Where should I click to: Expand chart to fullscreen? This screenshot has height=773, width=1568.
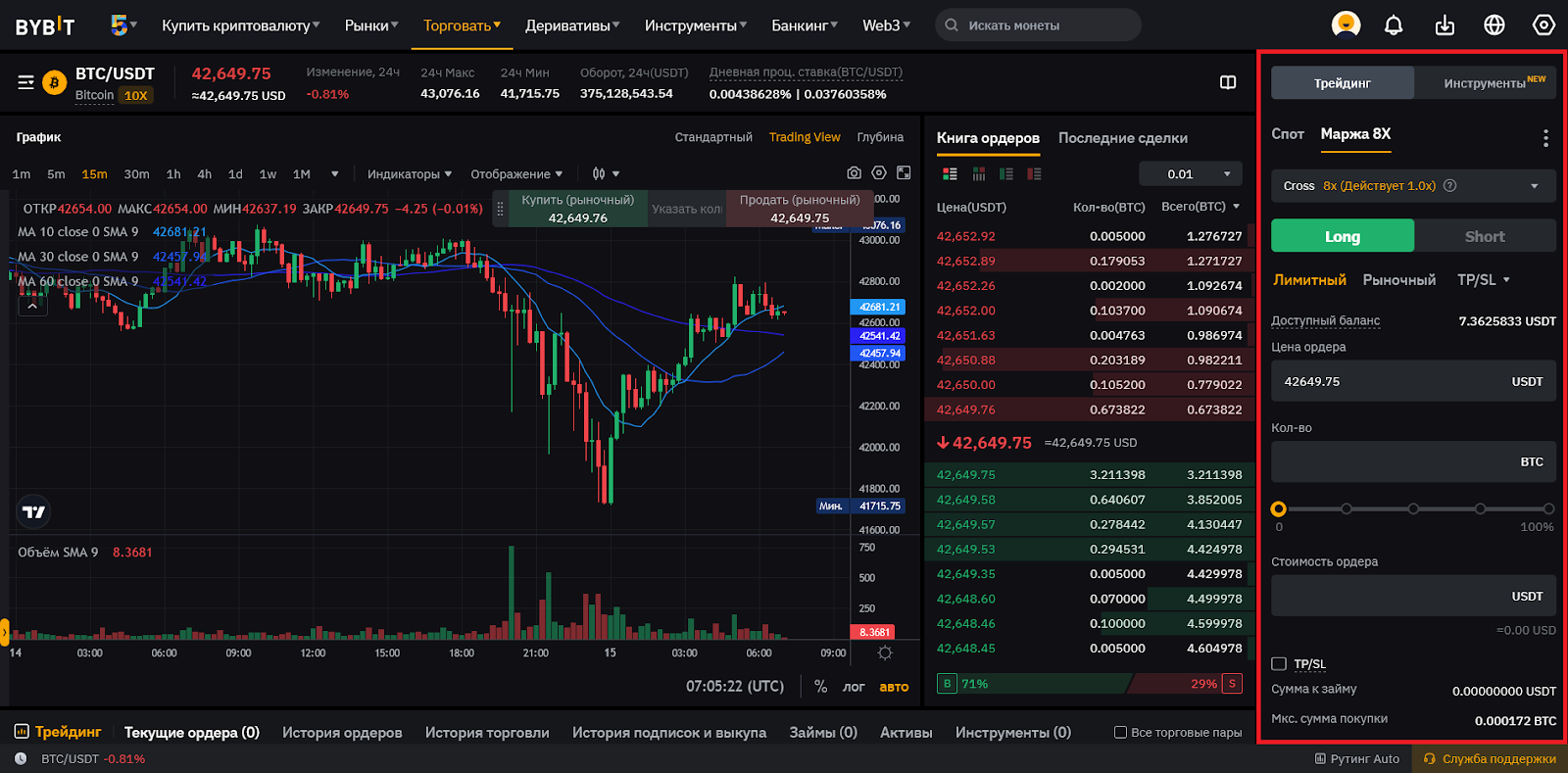pos(904,173)
